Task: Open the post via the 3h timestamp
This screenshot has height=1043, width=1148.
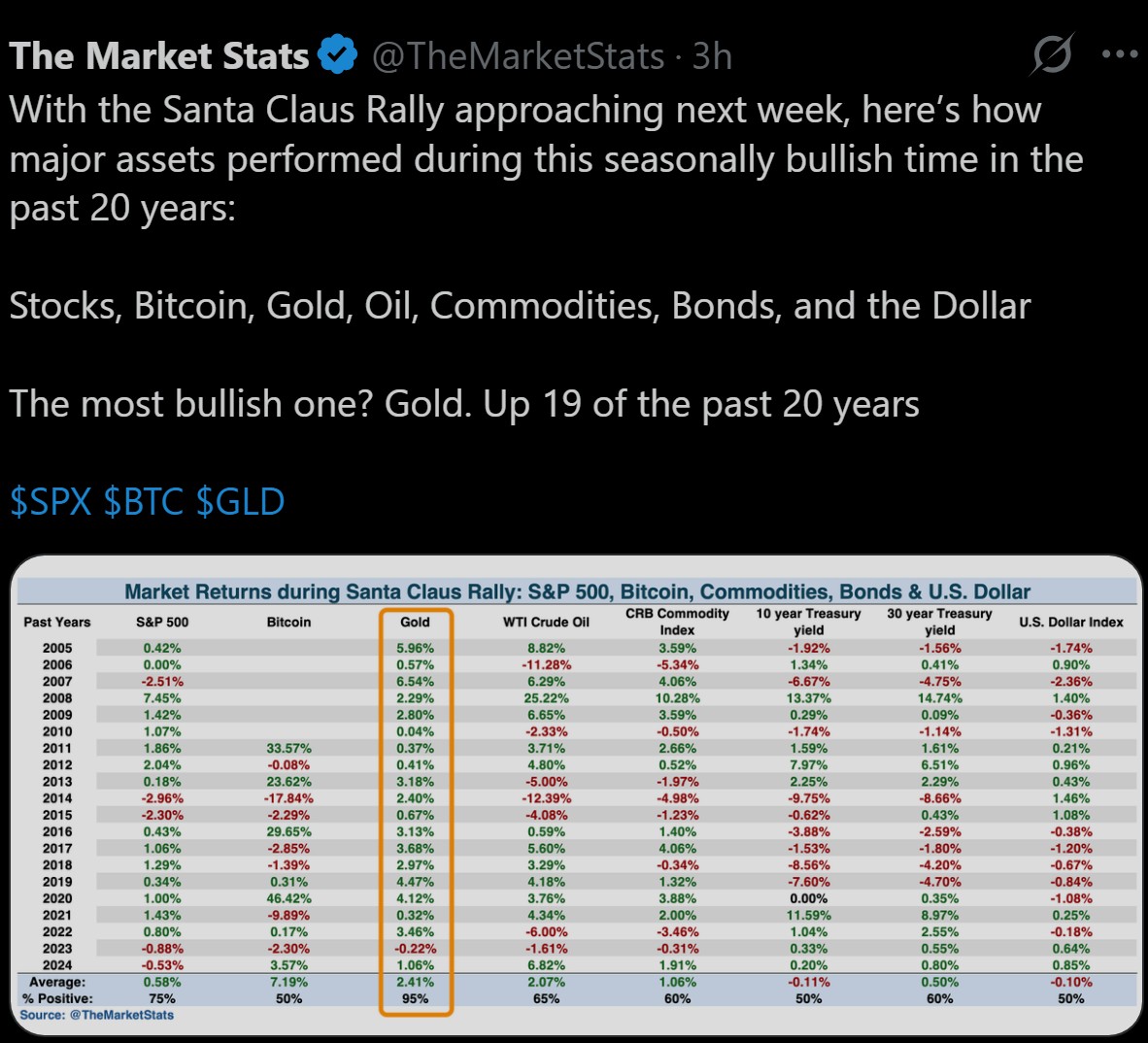Action: pos(712,56)
